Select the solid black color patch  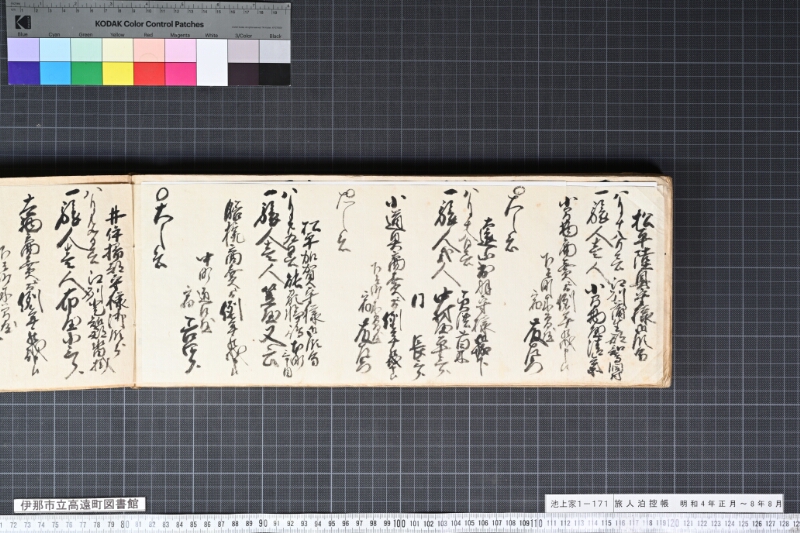click(x=274, y=73)
